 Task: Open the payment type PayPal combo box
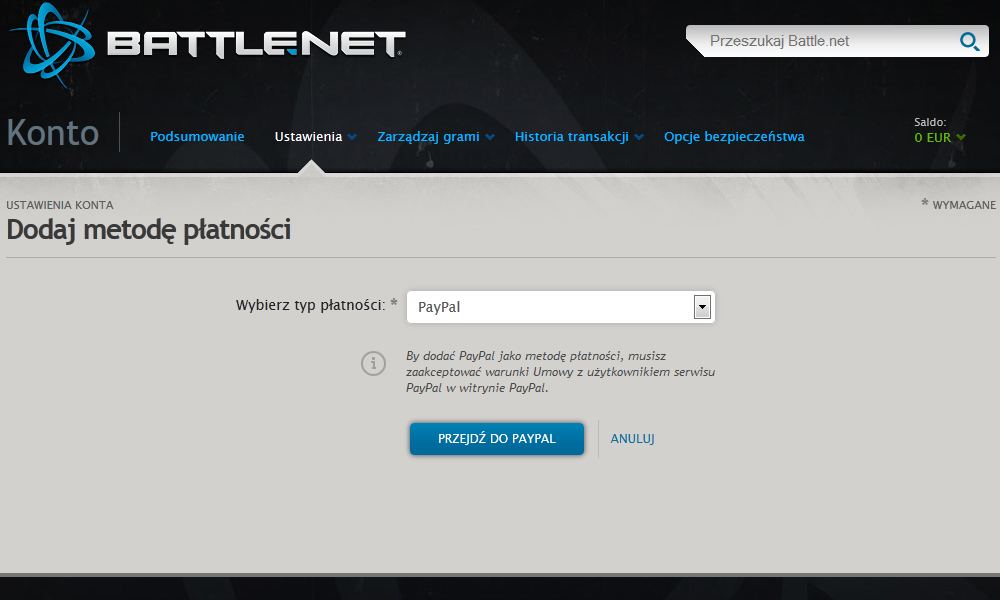pyautogui.click(x=550, y=307)
